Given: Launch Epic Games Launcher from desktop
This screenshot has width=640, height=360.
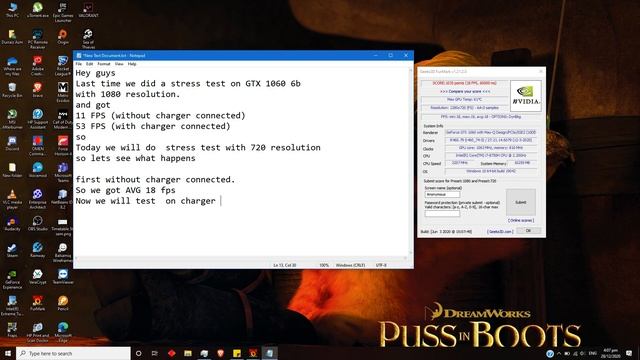Looking at the screenshot, I should click(63, 12).
